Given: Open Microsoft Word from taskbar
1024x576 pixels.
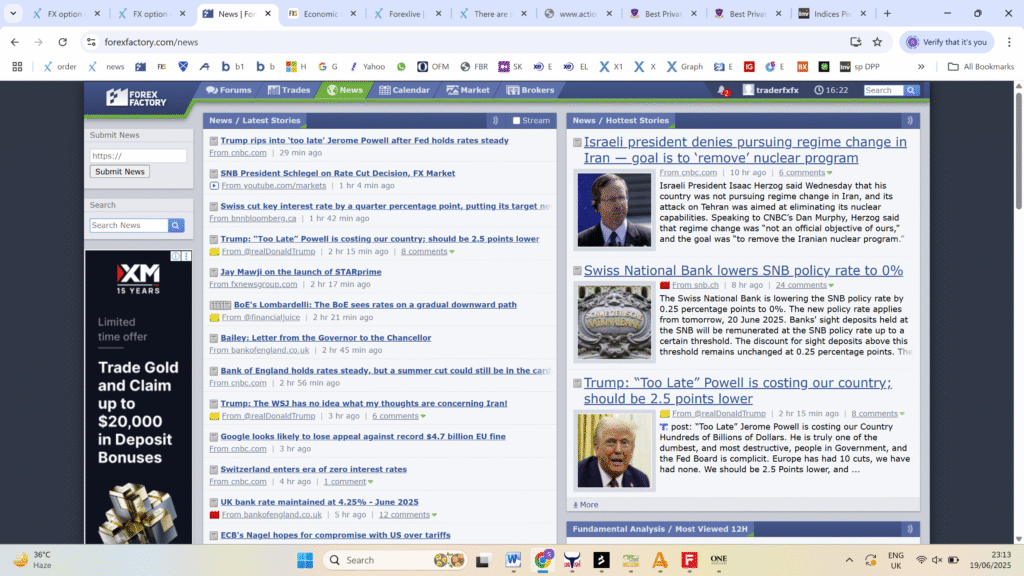Looking at the screenshot, I should point(513,560).
